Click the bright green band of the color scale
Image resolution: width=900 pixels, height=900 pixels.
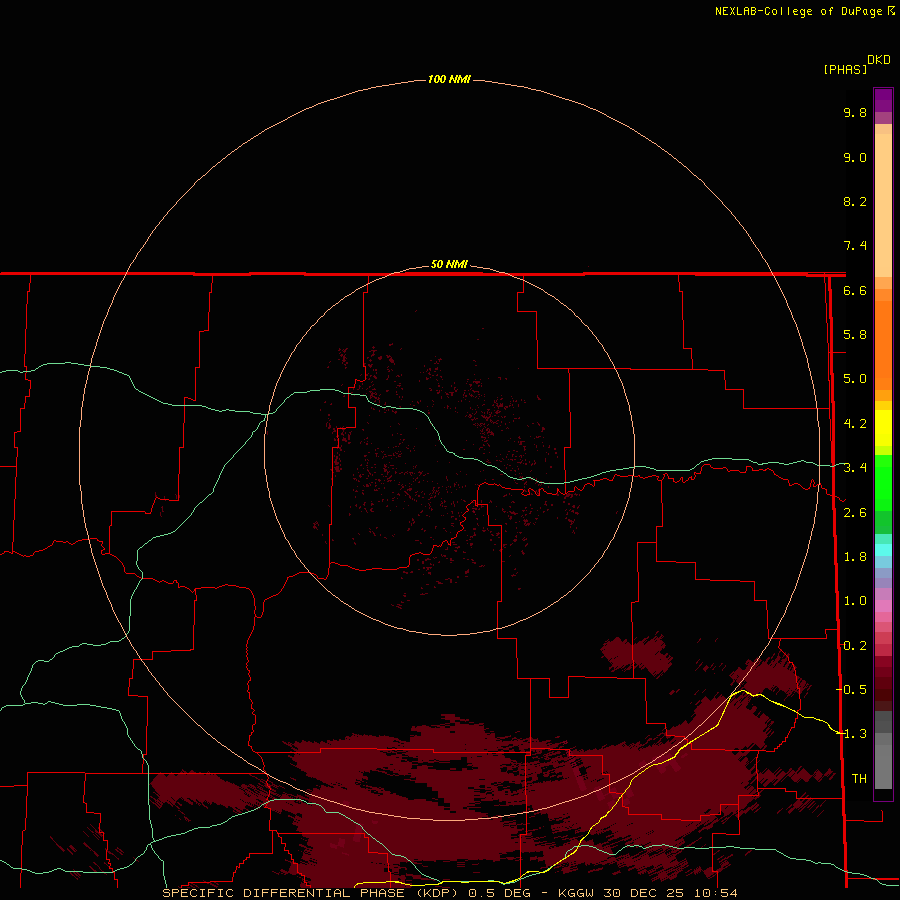[883, 483]
